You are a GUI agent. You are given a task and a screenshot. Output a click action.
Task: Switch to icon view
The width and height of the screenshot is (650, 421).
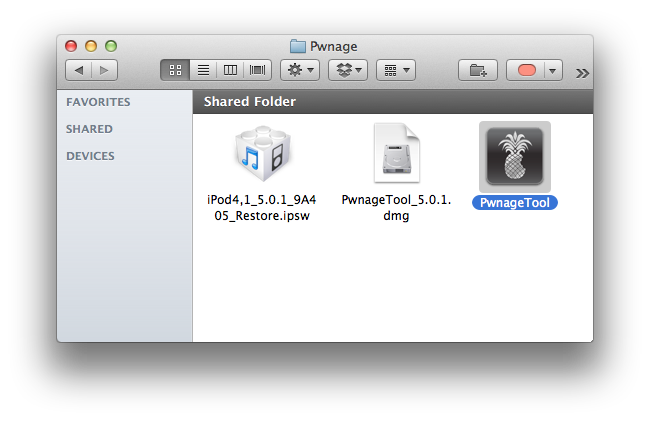(x=175, y=71)
